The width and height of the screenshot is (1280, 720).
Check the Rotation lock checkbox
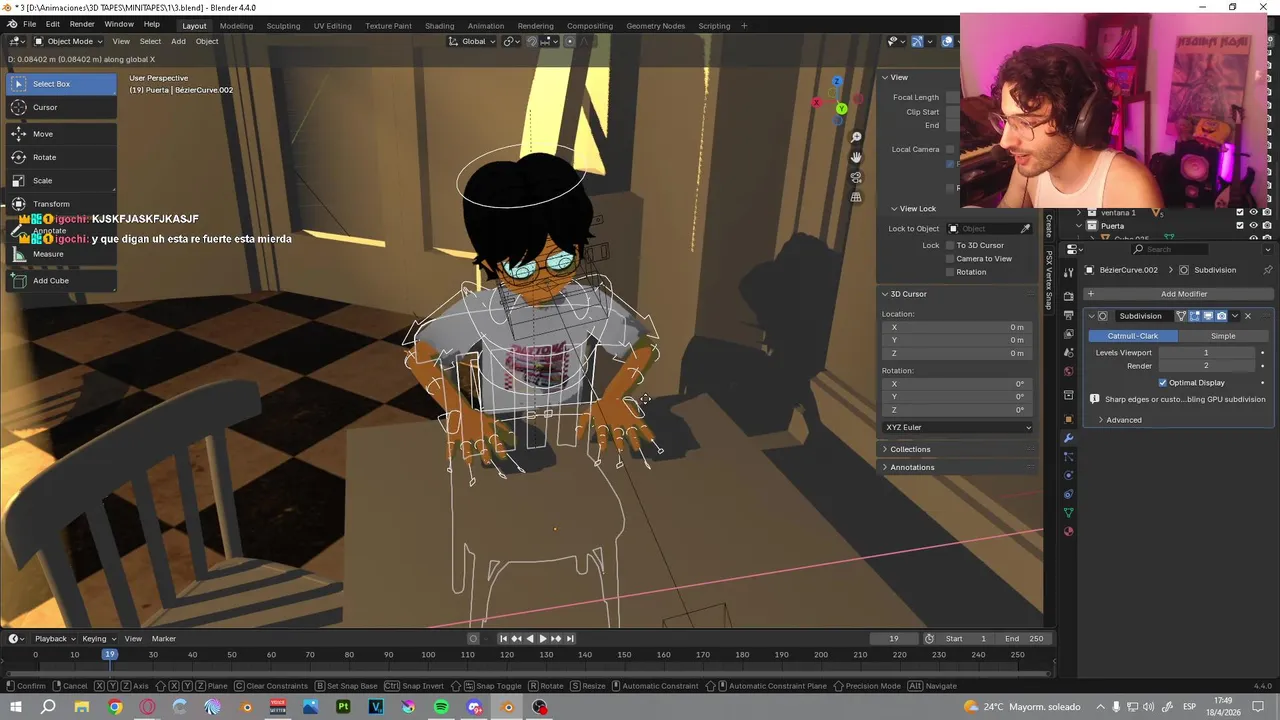pos(950,272)
